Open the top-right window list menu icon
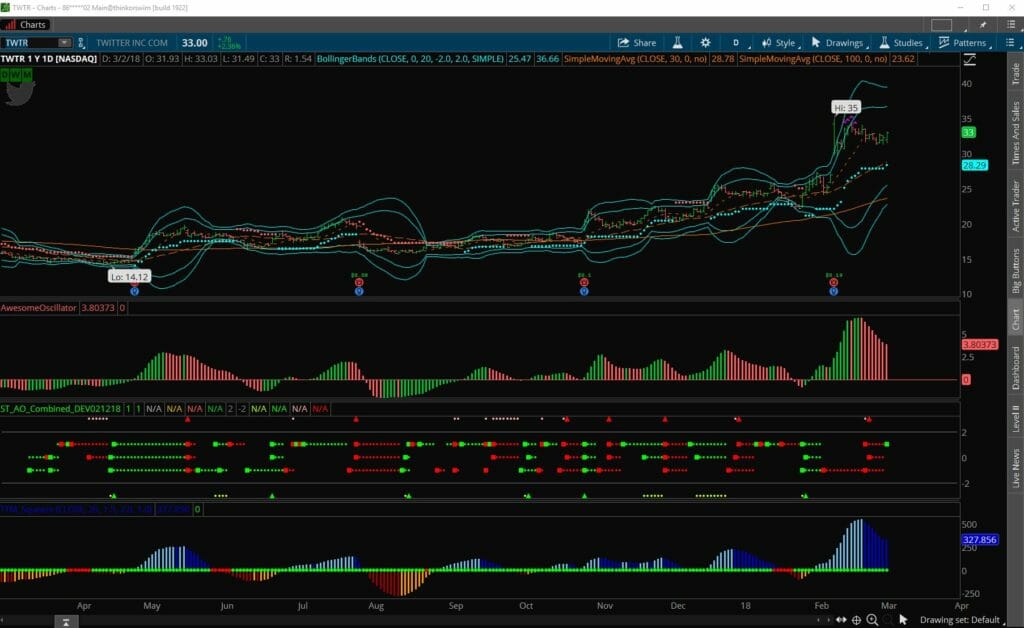1024x628 pixels. click(x=1011, y=25)
